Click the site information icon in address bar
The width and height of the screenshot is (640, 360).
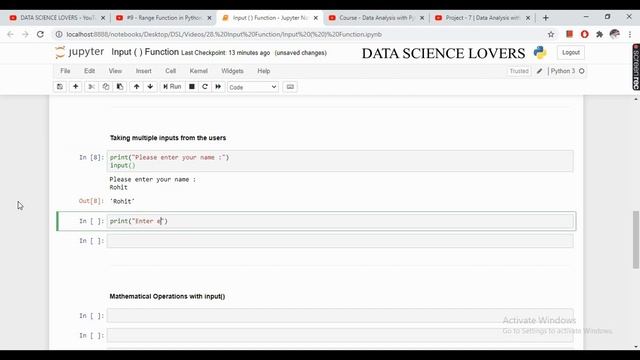point(59,34)
